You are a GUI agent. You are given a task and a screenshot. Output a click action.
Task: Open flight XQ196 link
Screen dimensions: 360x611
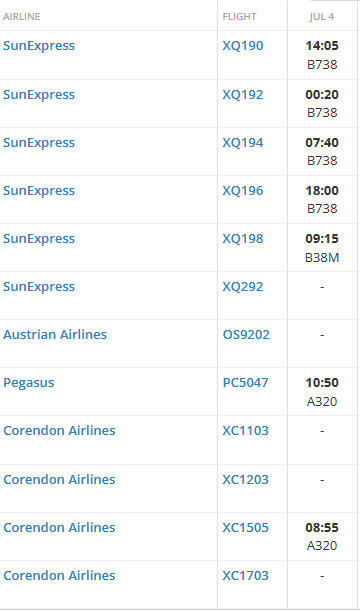(x=243, y=191)
